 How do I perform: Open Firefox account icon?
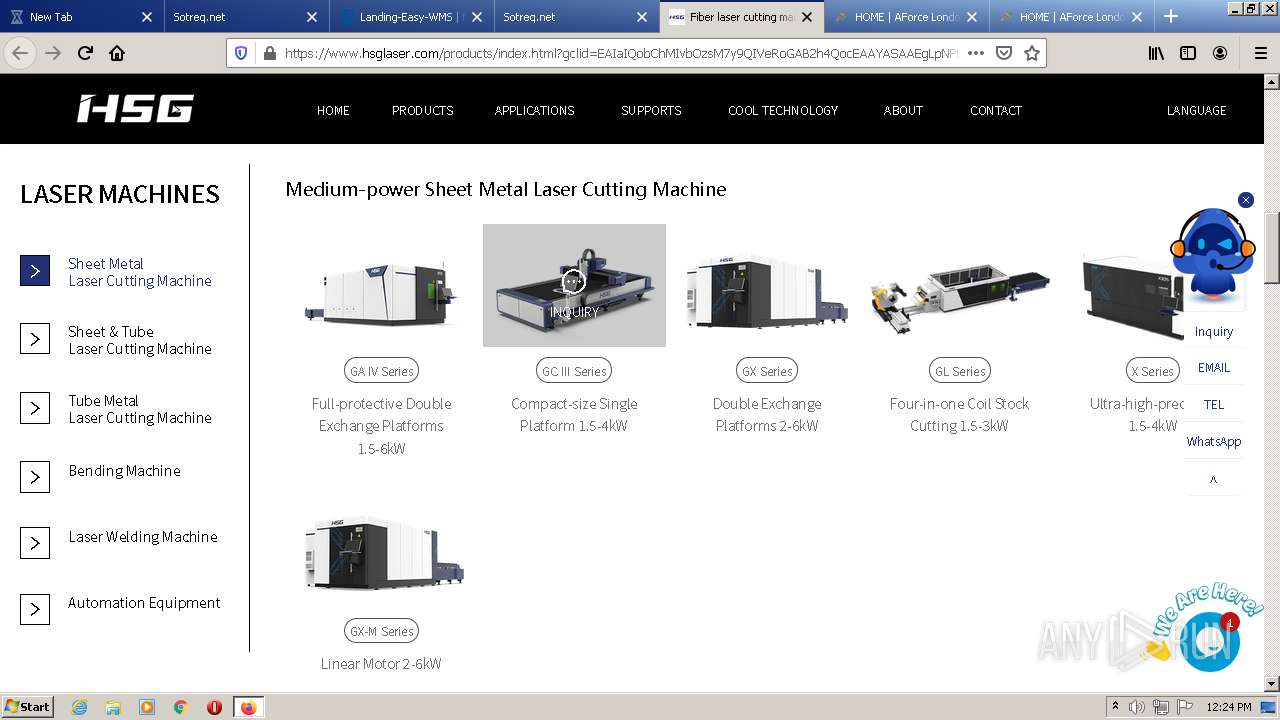pyautogui.click(x=1220, y=53)
